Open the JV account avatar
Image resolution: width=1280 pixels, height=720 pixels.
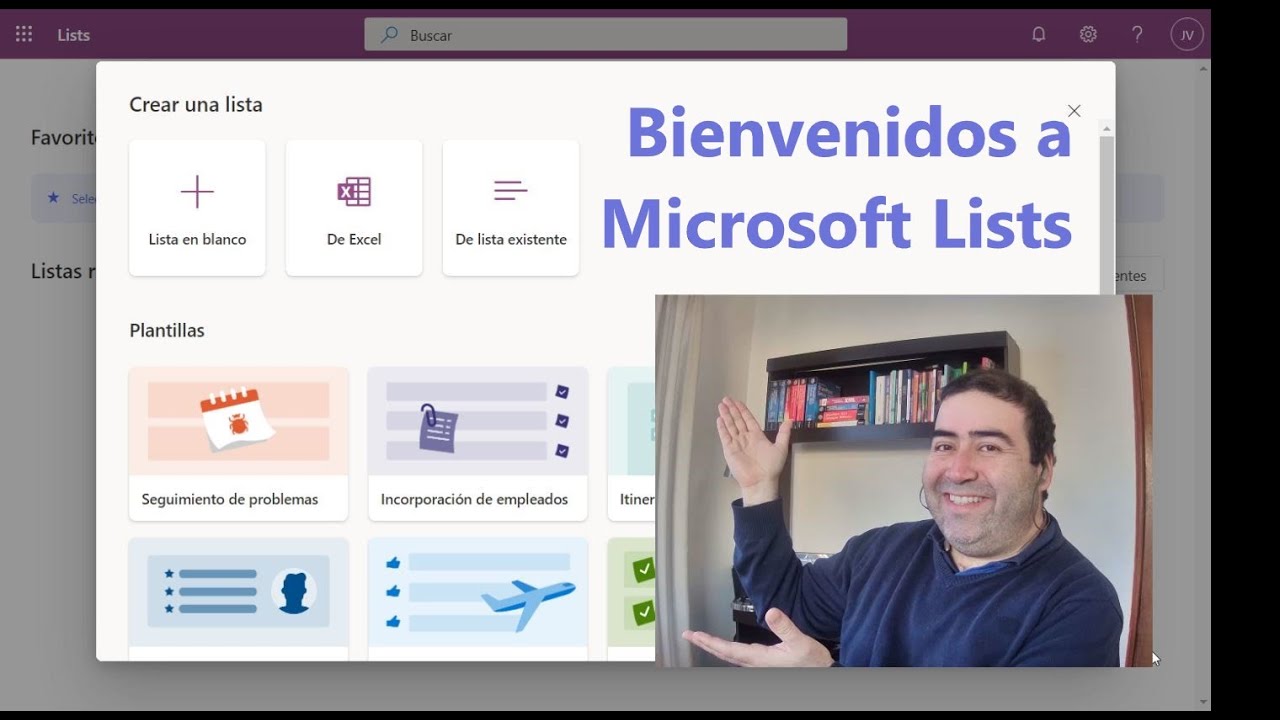[x=1187, y=34]
